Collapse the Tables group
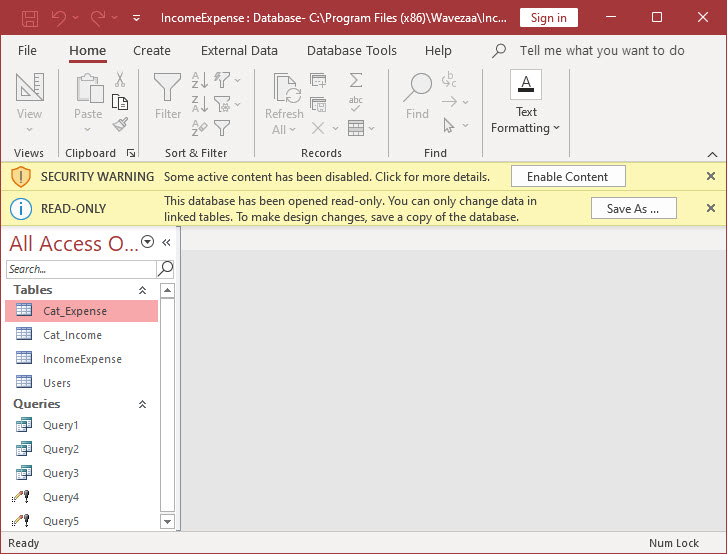 point(142,290)
